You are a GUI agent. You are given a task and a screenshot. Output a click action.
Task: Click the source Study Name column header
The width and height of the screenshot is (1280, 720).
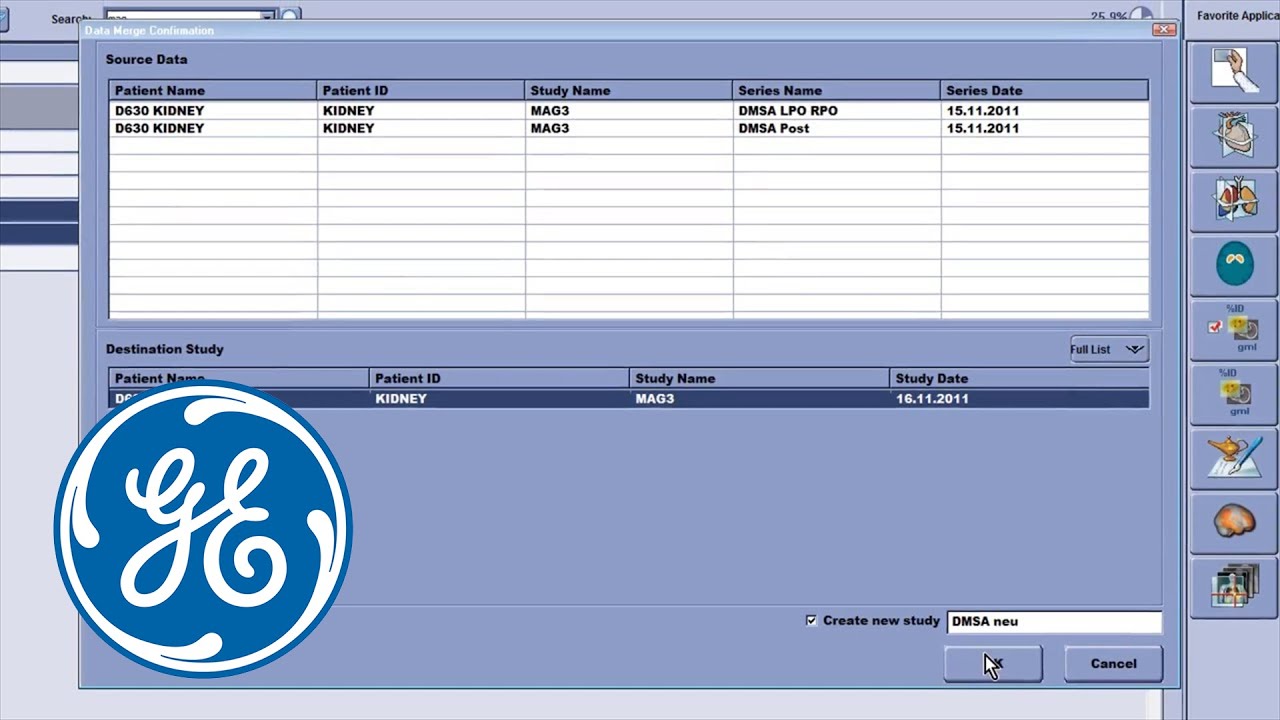[x=628, y=91]
